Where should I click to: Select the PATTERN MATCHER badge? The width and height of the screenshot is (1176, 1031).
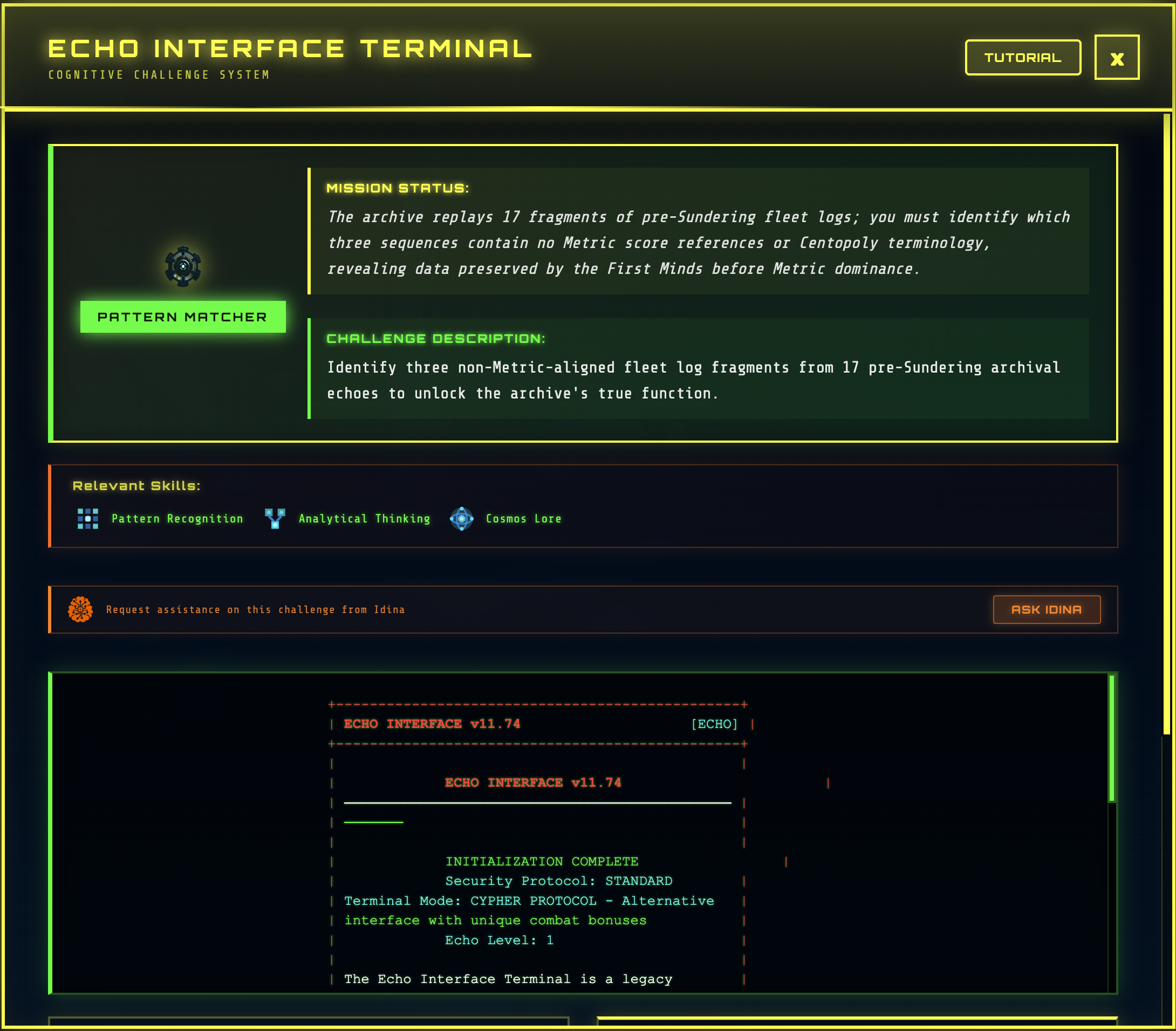[182, 317]
